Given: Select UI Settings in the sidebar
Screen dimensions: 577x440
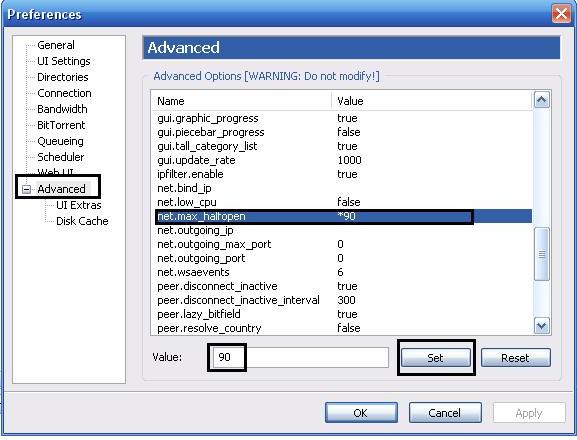Looking at the screenshot, I should [64, 61].
